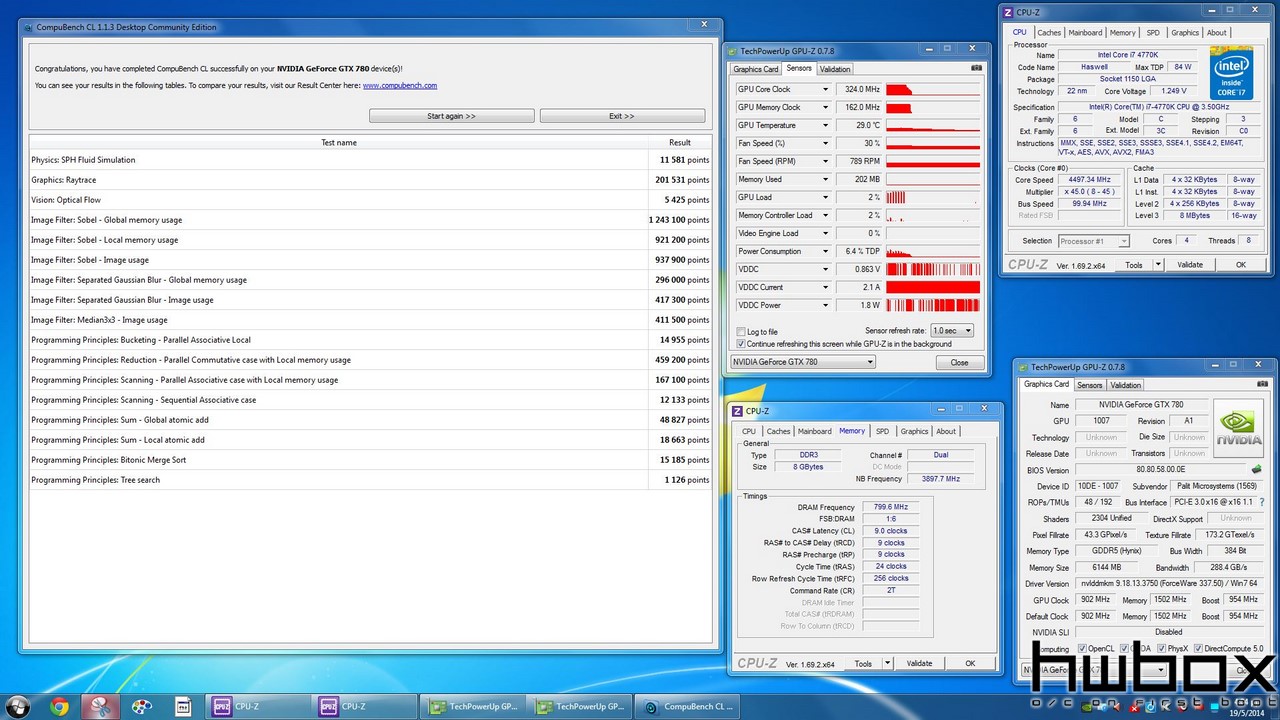Click the GPU-Z title bar icon in the Graphics Card window
Viewport: 1280px width, 720px height.
[x=1022, y=367]
